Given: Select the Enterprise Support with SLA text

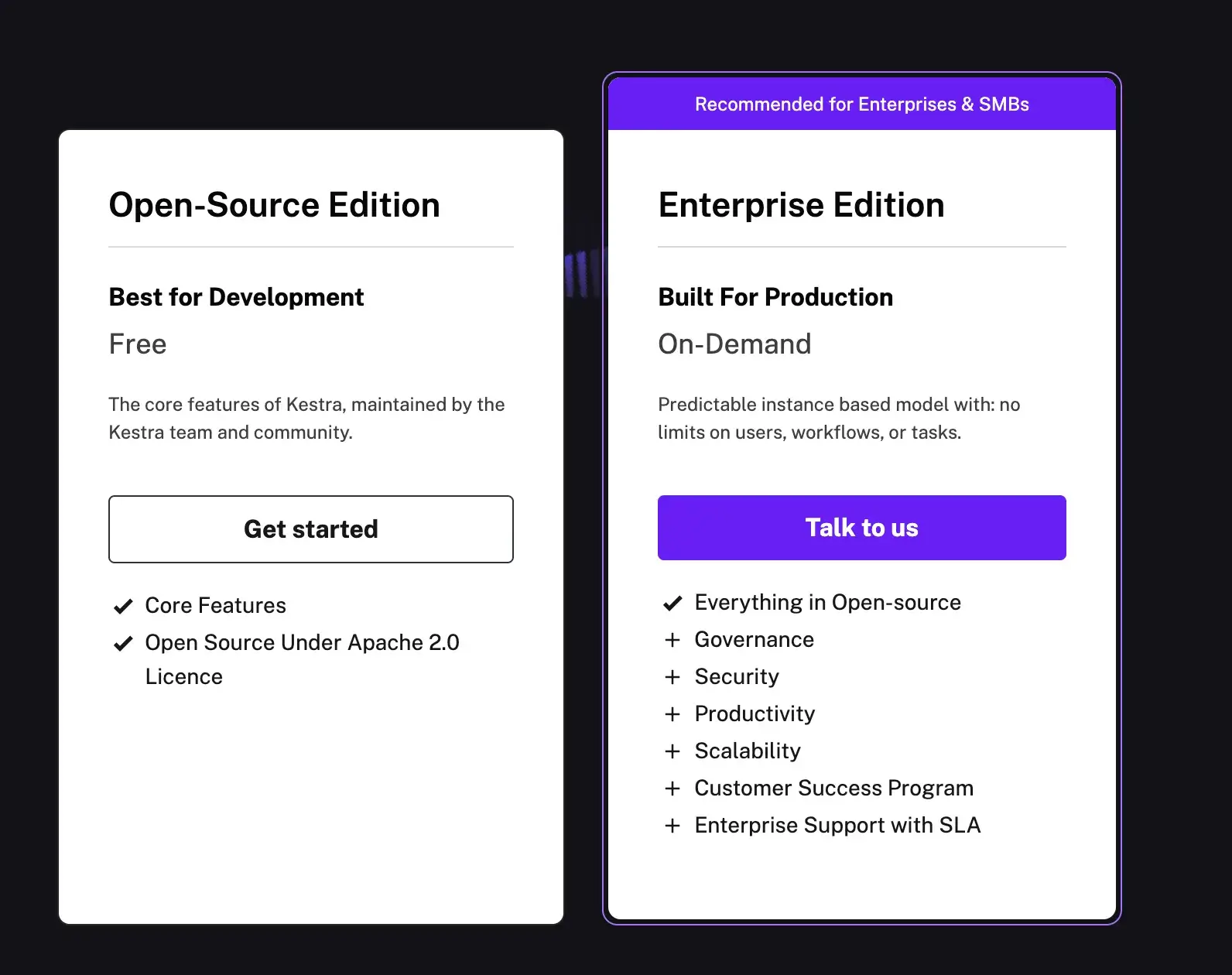Looking at the screenshot, I should pos(837,826).
